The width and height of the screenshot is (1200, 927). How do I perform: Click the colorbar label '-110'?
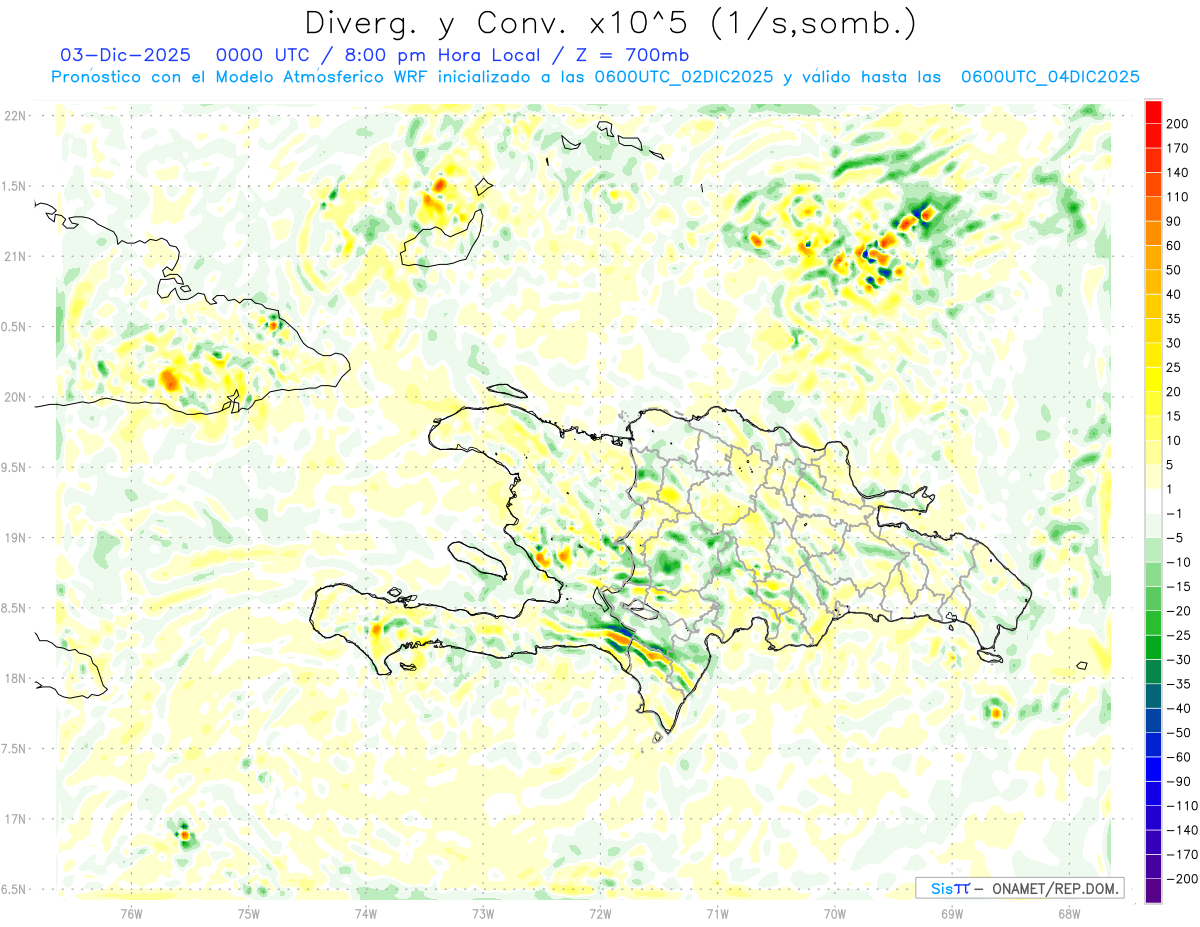[x=1181, y=806]
